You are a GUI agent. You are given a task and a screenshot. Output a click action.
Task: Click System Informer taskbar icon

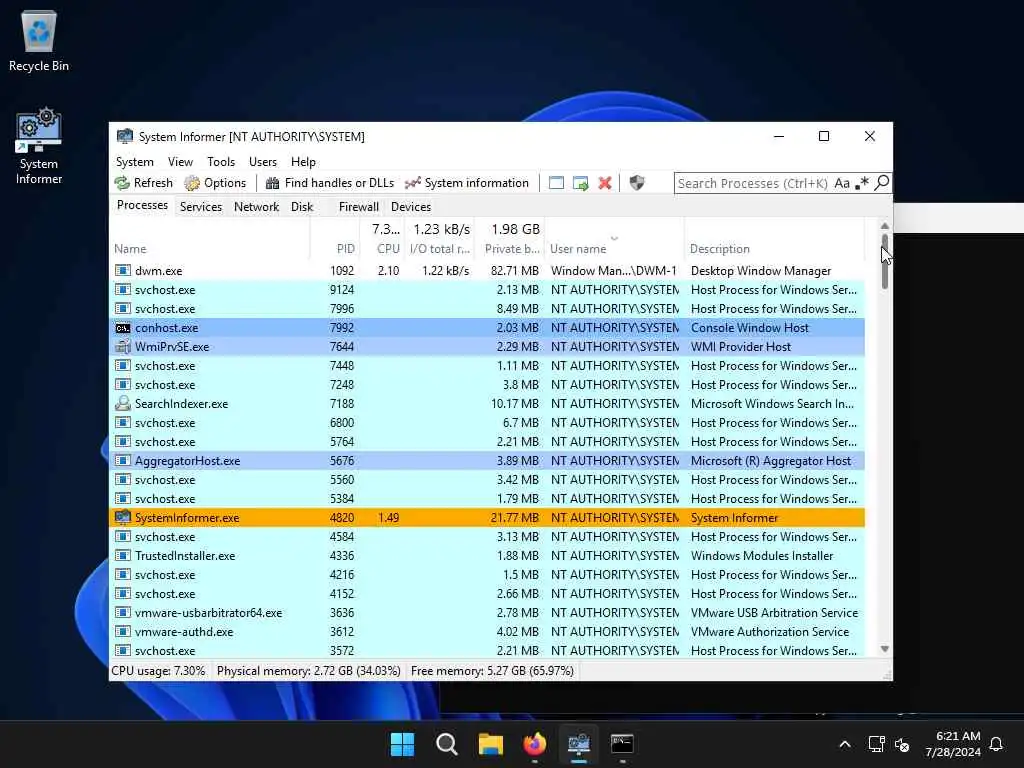(x=579, y=744)
